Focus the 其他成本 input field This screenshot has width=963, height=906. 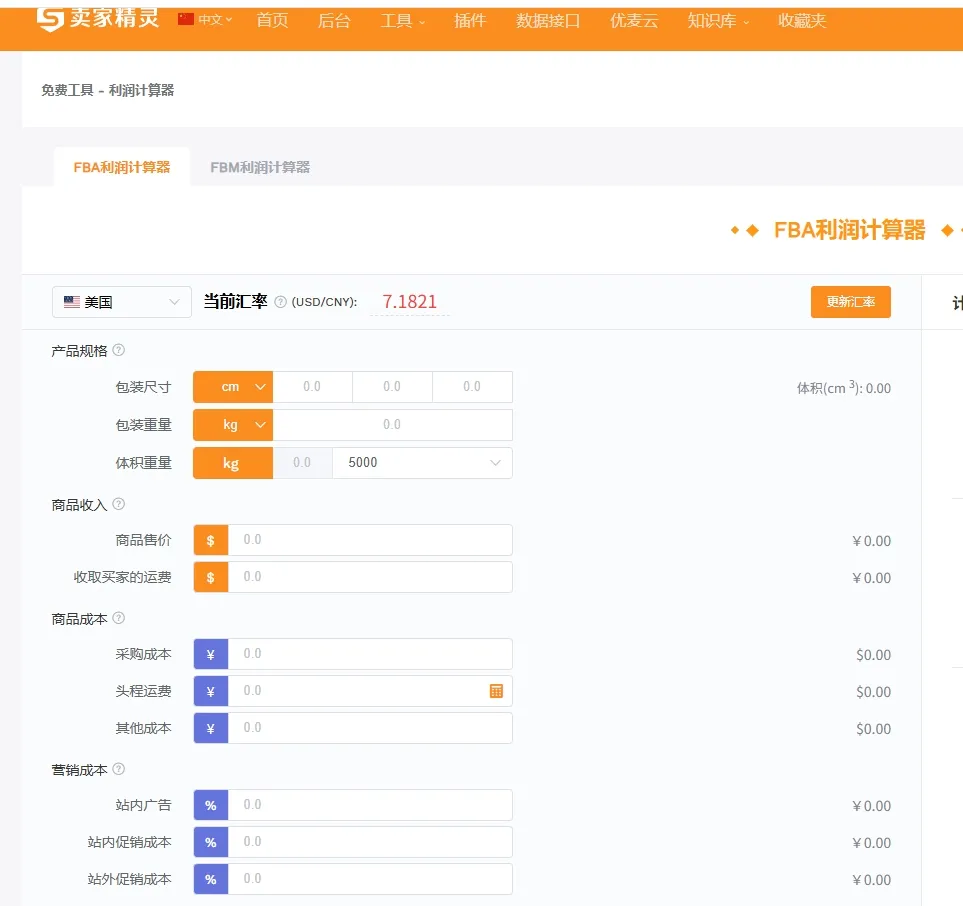point(370,728)
